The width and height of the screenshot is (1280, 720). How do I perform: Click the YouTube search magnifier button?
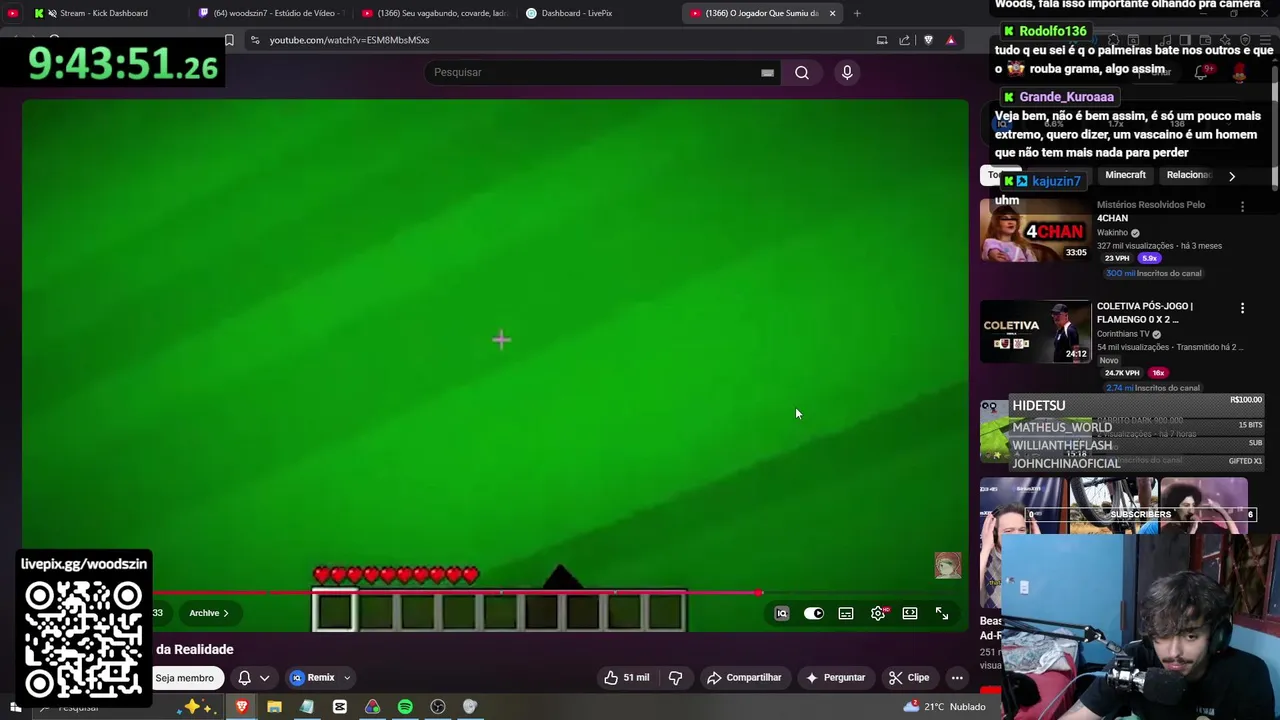(x=802, y=72)
